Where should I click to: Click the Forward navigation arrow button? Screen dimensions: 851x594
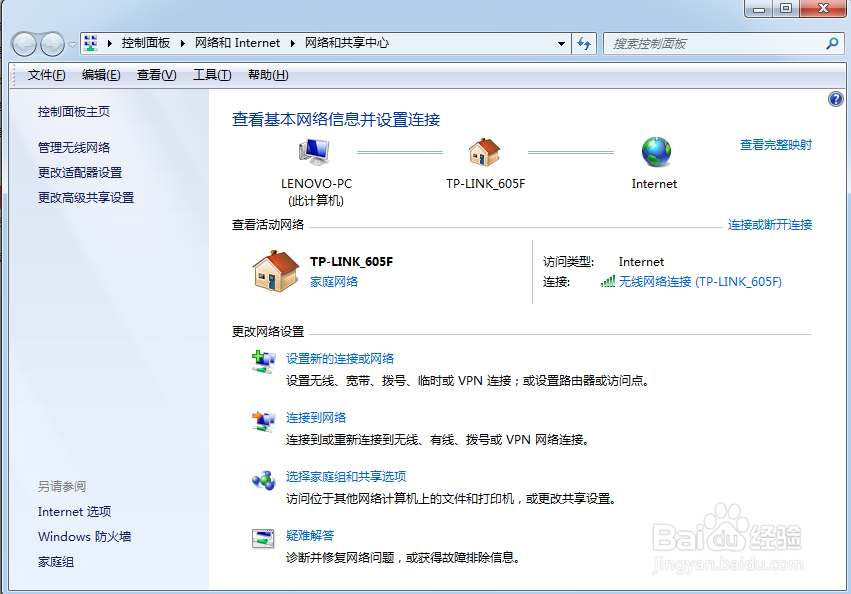point(53,45)
